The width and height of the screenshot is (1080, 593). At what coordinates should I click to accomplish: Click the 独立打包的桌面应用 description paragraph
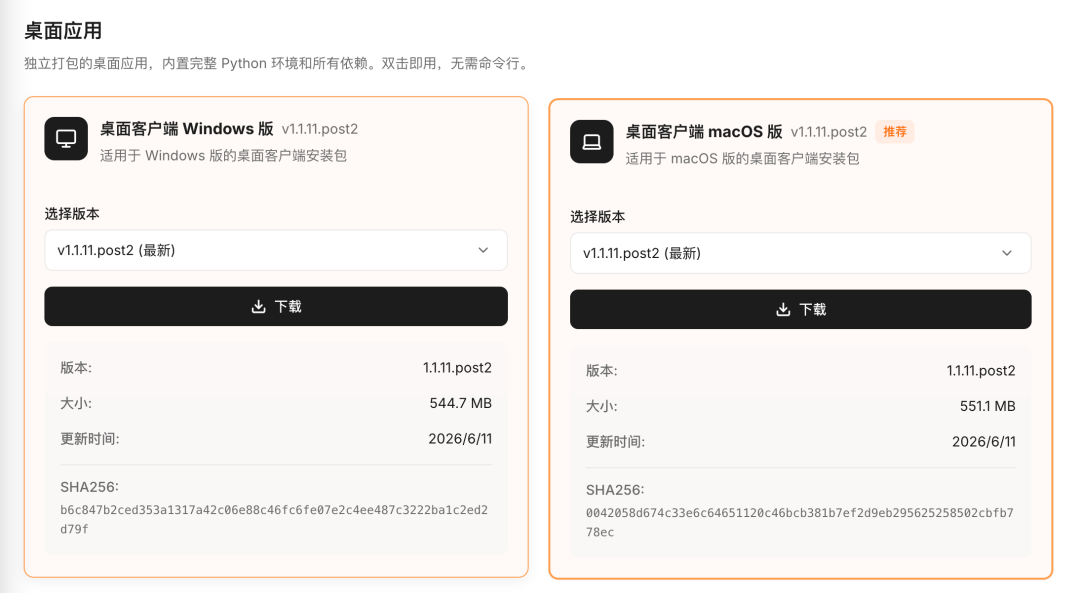[278, 63]
